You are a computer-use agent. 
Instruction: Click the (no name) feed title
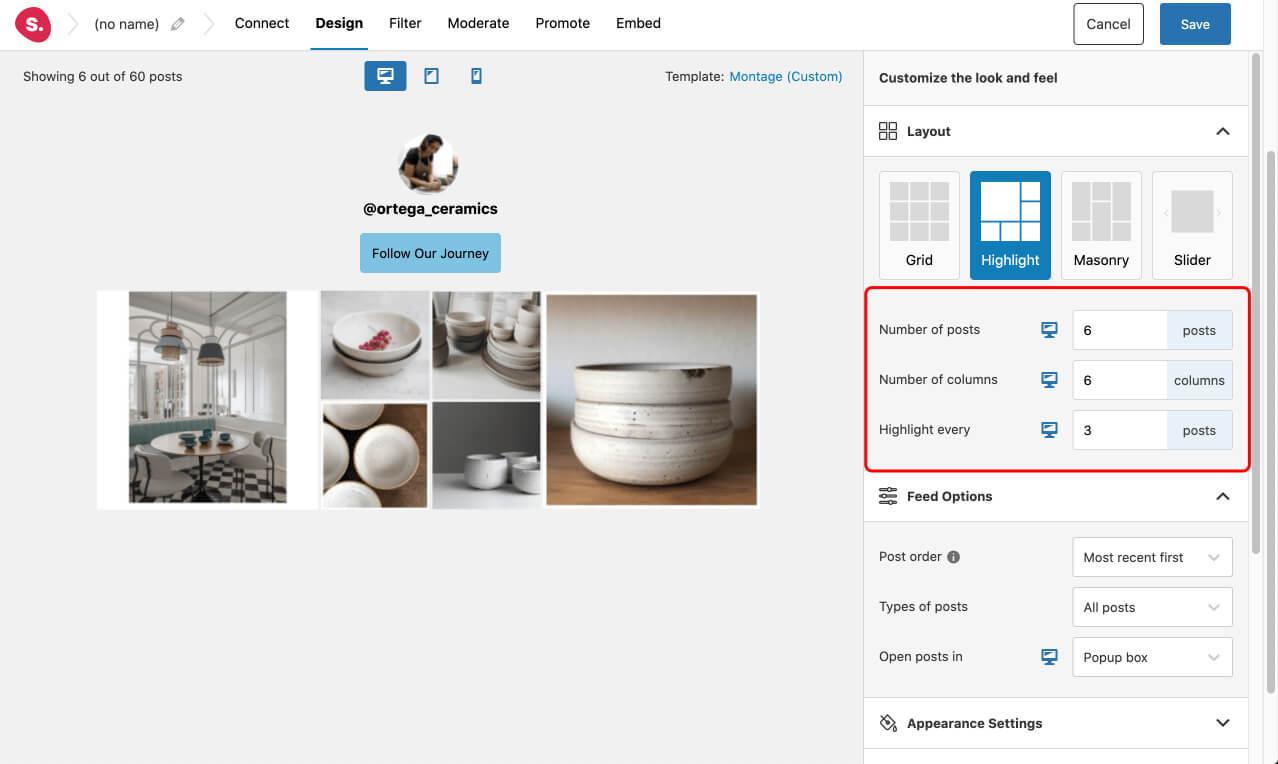126,24
